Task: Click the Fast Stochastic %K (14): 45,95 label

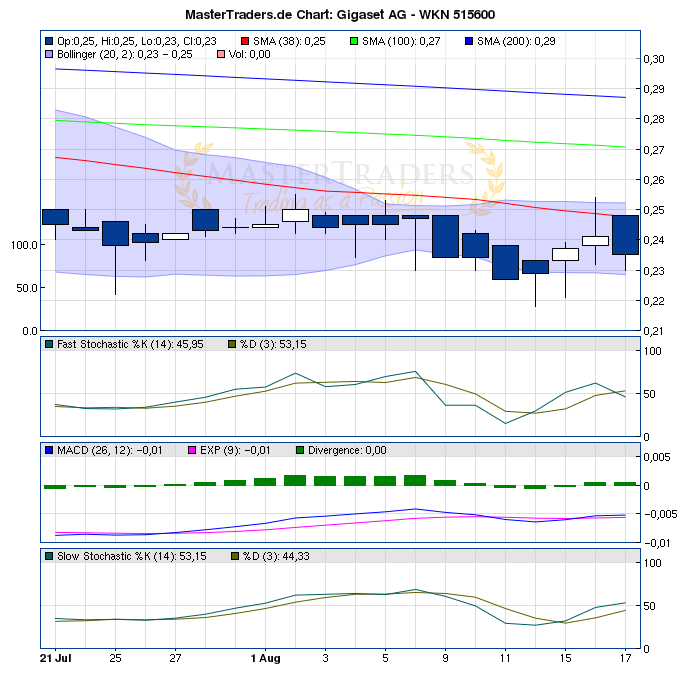Action: pyautogui.click(x=130, y=344)
